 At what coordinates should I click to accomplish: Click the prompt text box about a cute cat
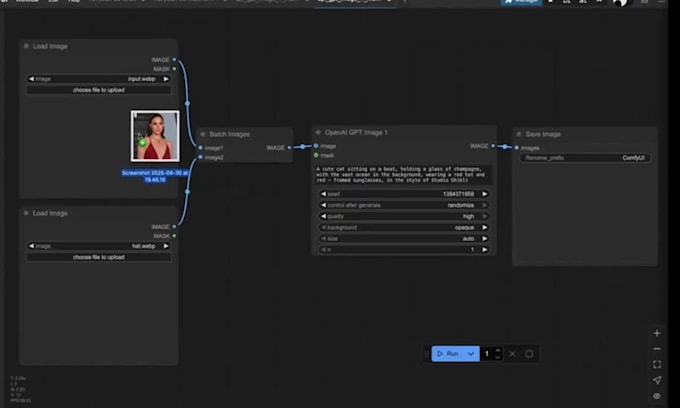403,174
